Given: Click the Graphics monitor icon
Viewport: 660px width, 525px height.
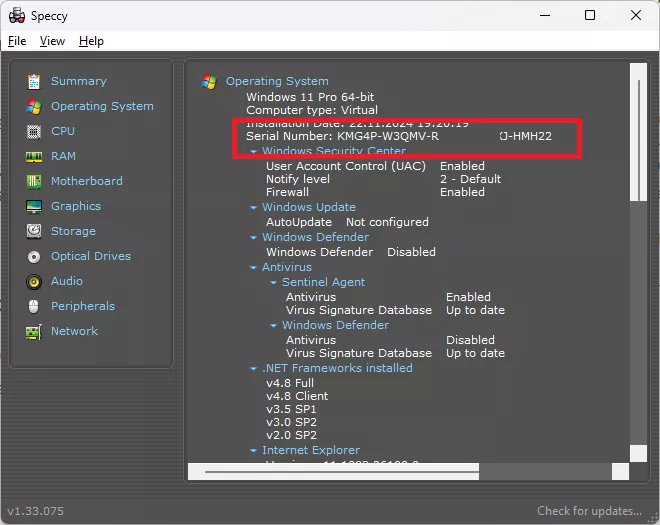Looking at the screenshot, I should (x=34, y=206).
